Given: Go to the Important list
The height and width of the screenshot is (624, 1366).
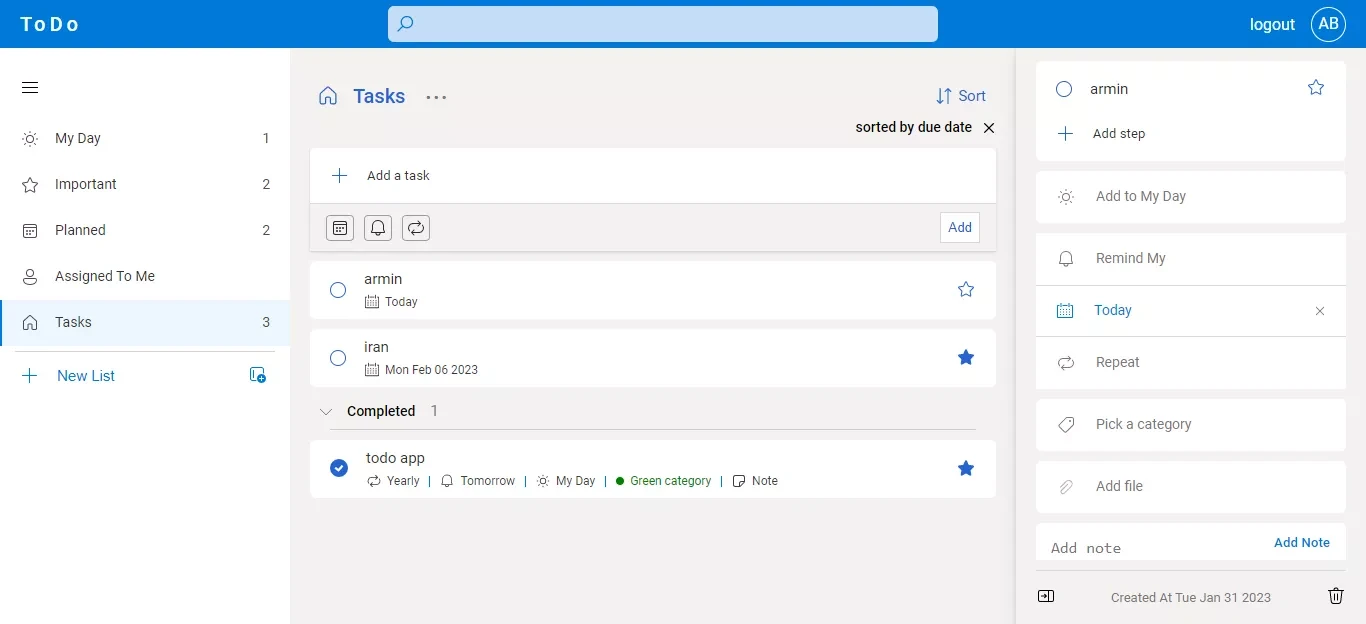Looking at the screenshot, I should [x=85, y=184].
